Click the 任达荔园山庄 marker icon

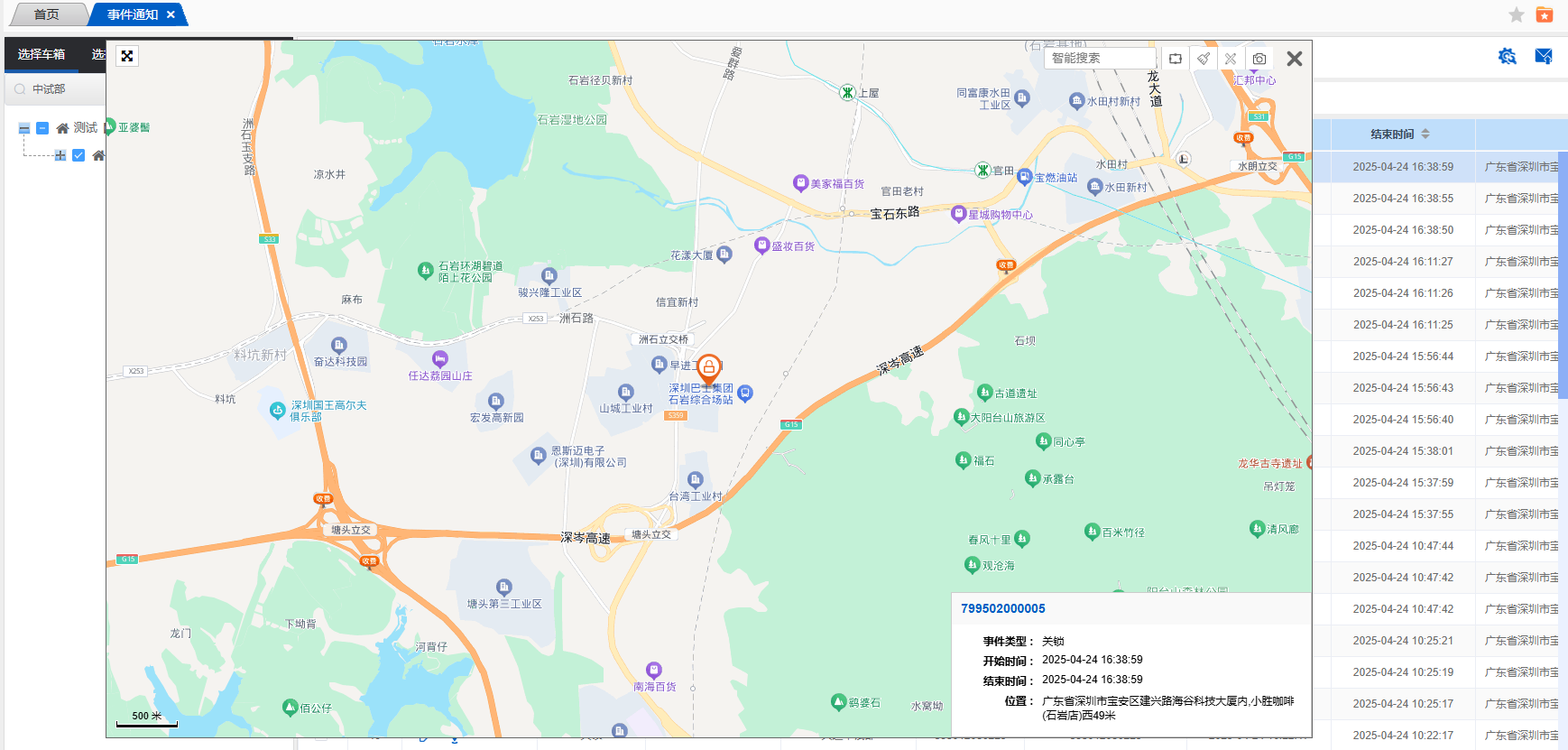(439, 359)
